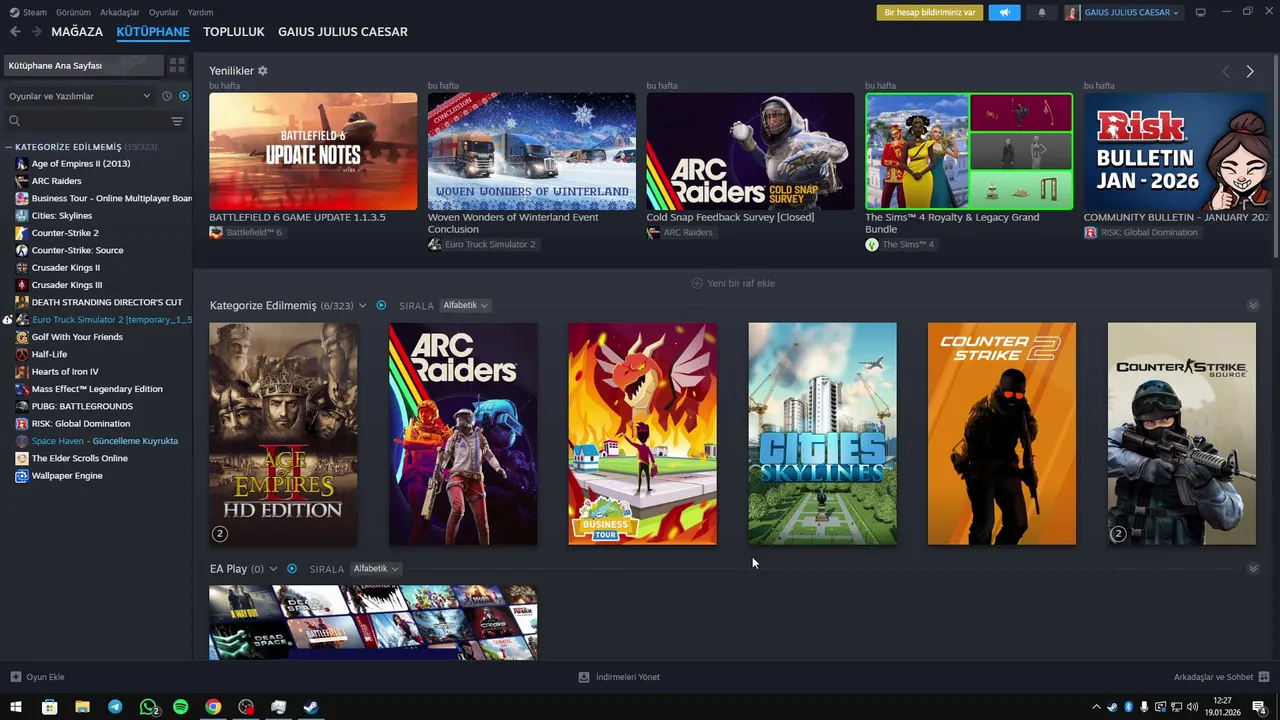
Task: Switch library to collections grid view
Action: pos(177,65)
